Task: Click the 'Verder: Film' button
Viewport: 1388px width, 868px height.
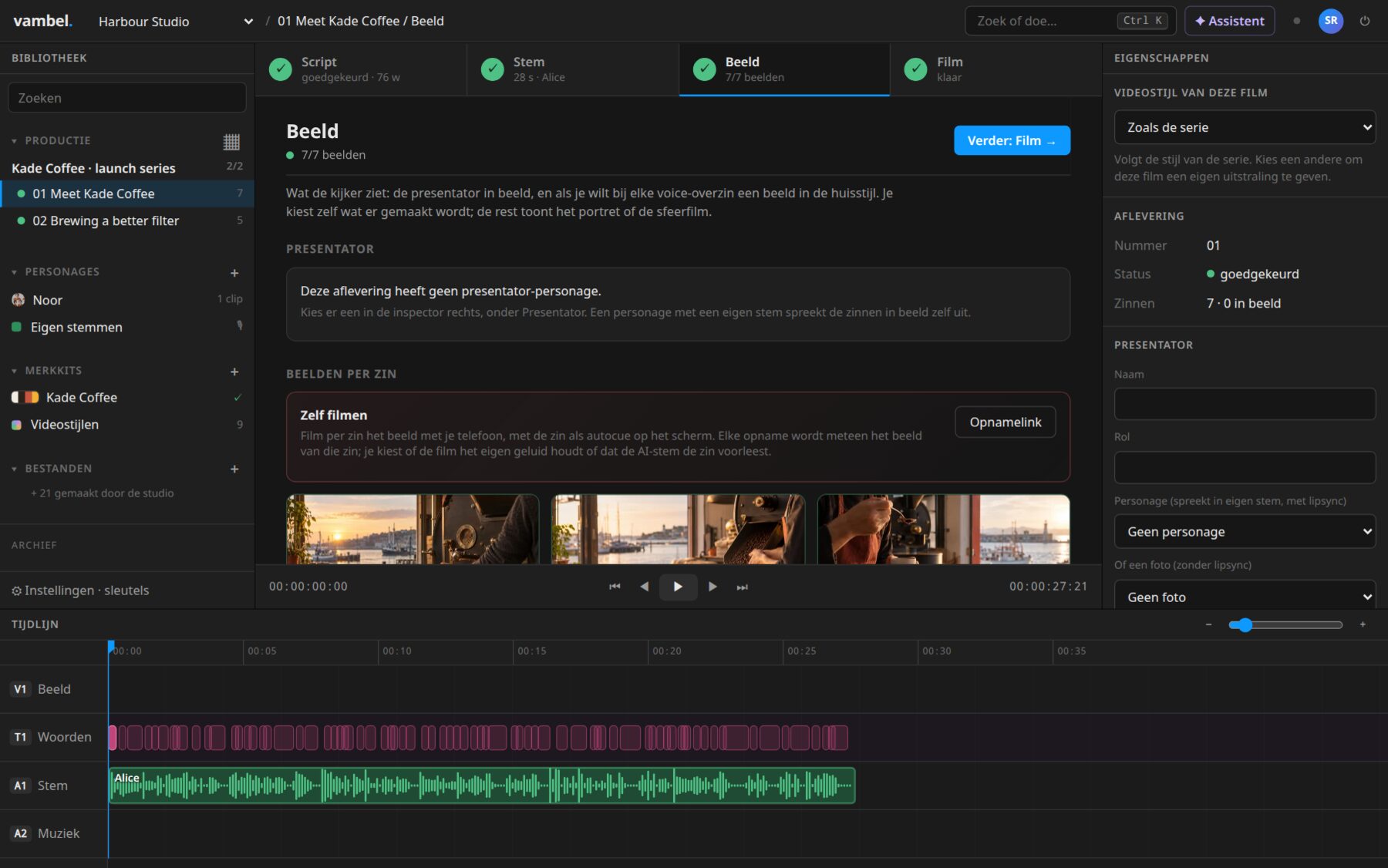Action: click(x=1012, y=140)
